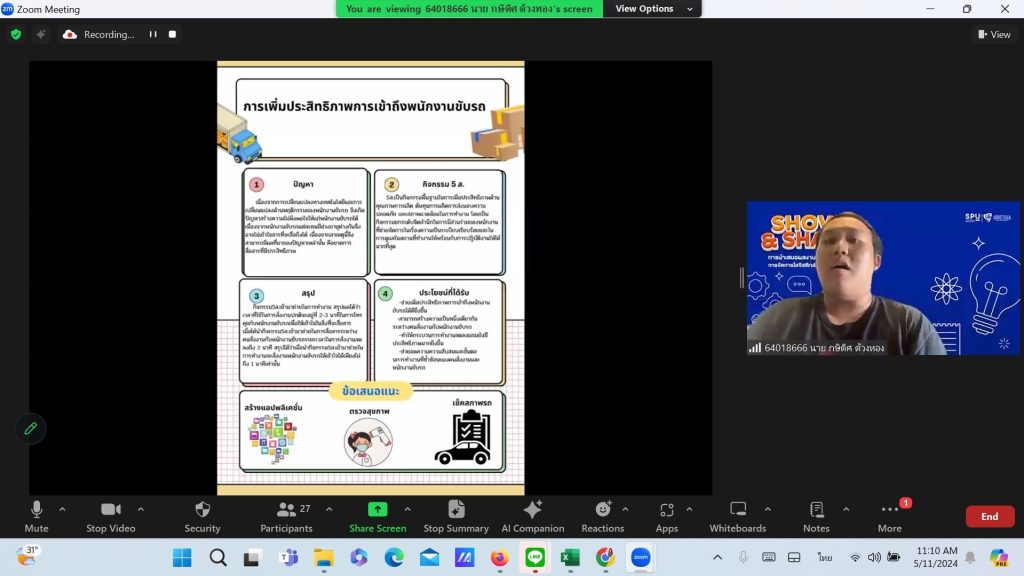
Task: Expand the arrow beside Apps
Action: pos(690,509)
